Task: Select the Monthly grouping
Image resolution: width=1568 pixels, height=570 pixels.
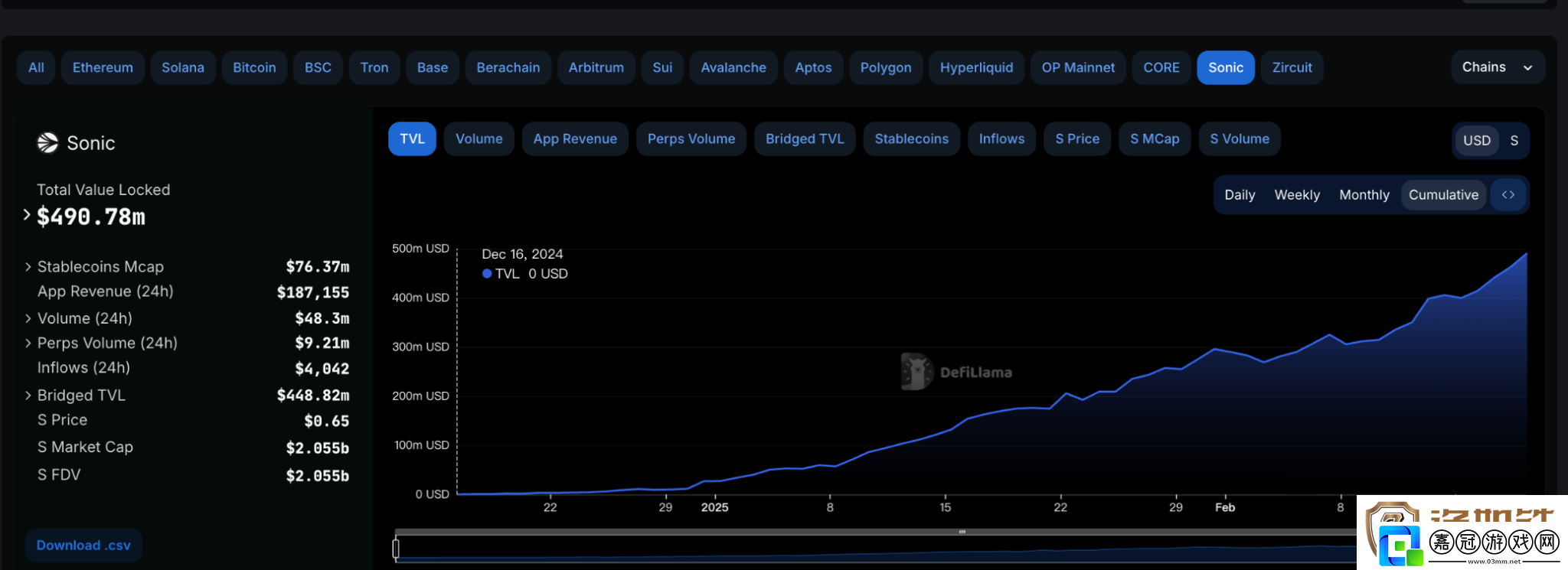Action: point(1364,195)
